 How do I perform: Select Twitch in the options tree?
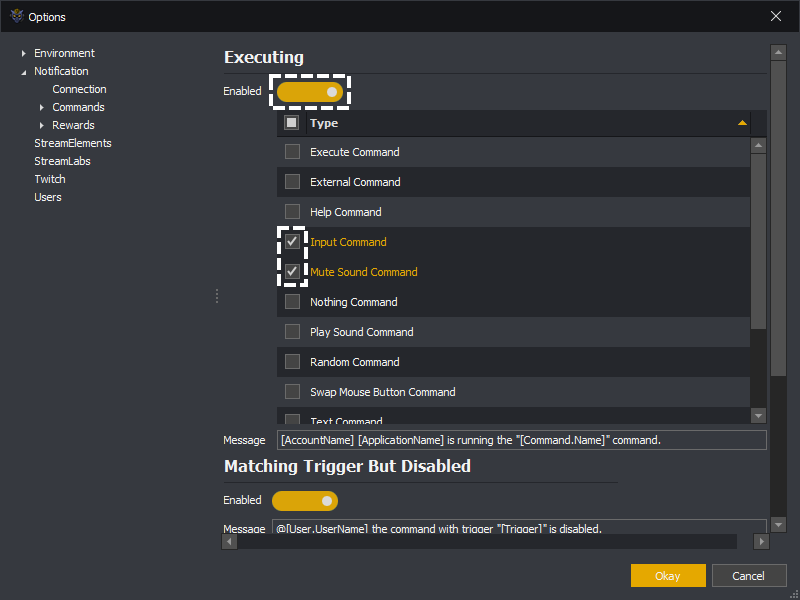point(49,179)
